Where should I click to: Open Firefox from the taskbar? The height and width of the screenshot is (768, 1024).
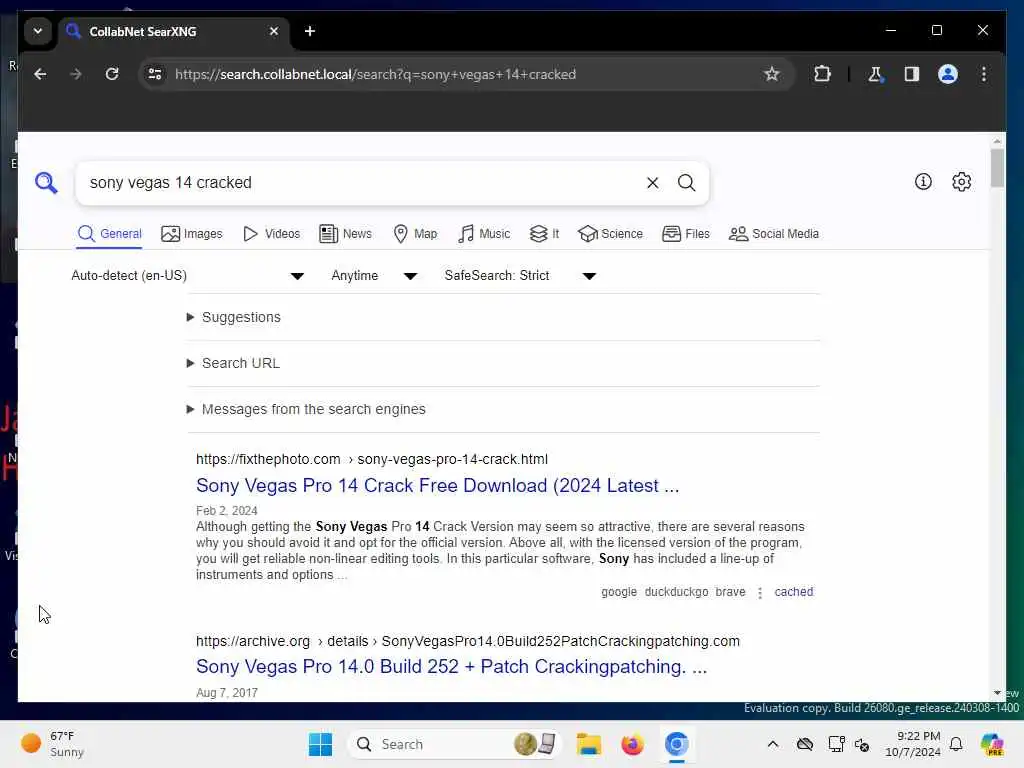tap(632, 744)
